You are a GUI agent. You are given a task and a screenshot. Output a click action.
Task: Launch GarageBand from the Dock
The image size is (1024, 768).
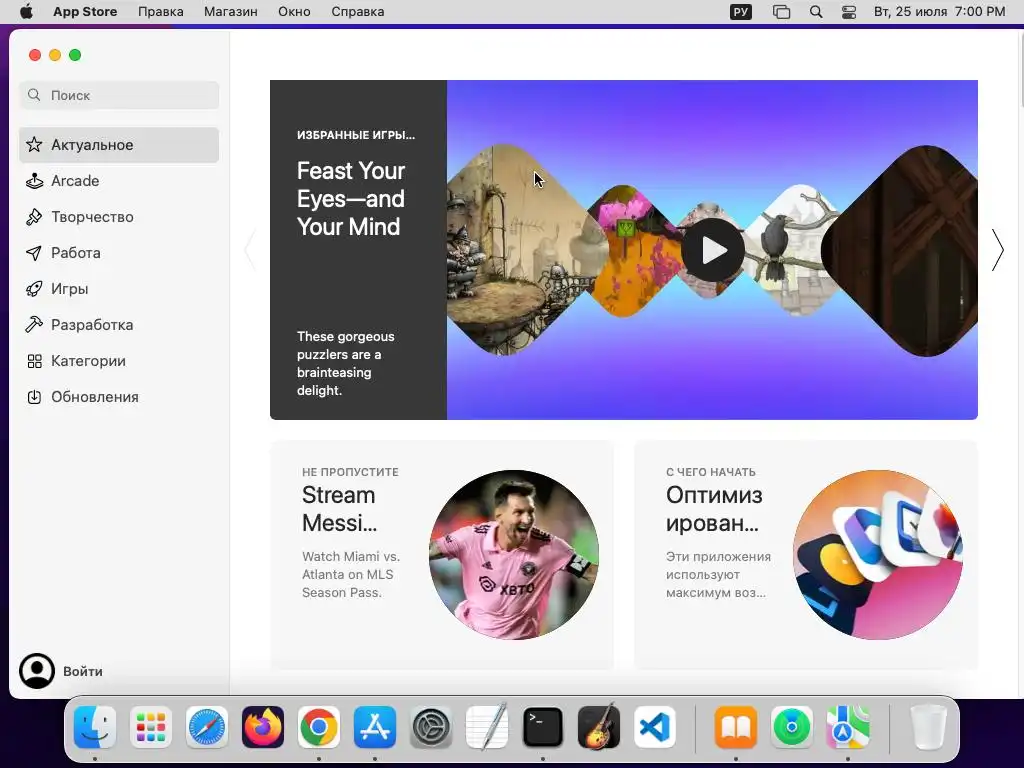coord(599,726)
